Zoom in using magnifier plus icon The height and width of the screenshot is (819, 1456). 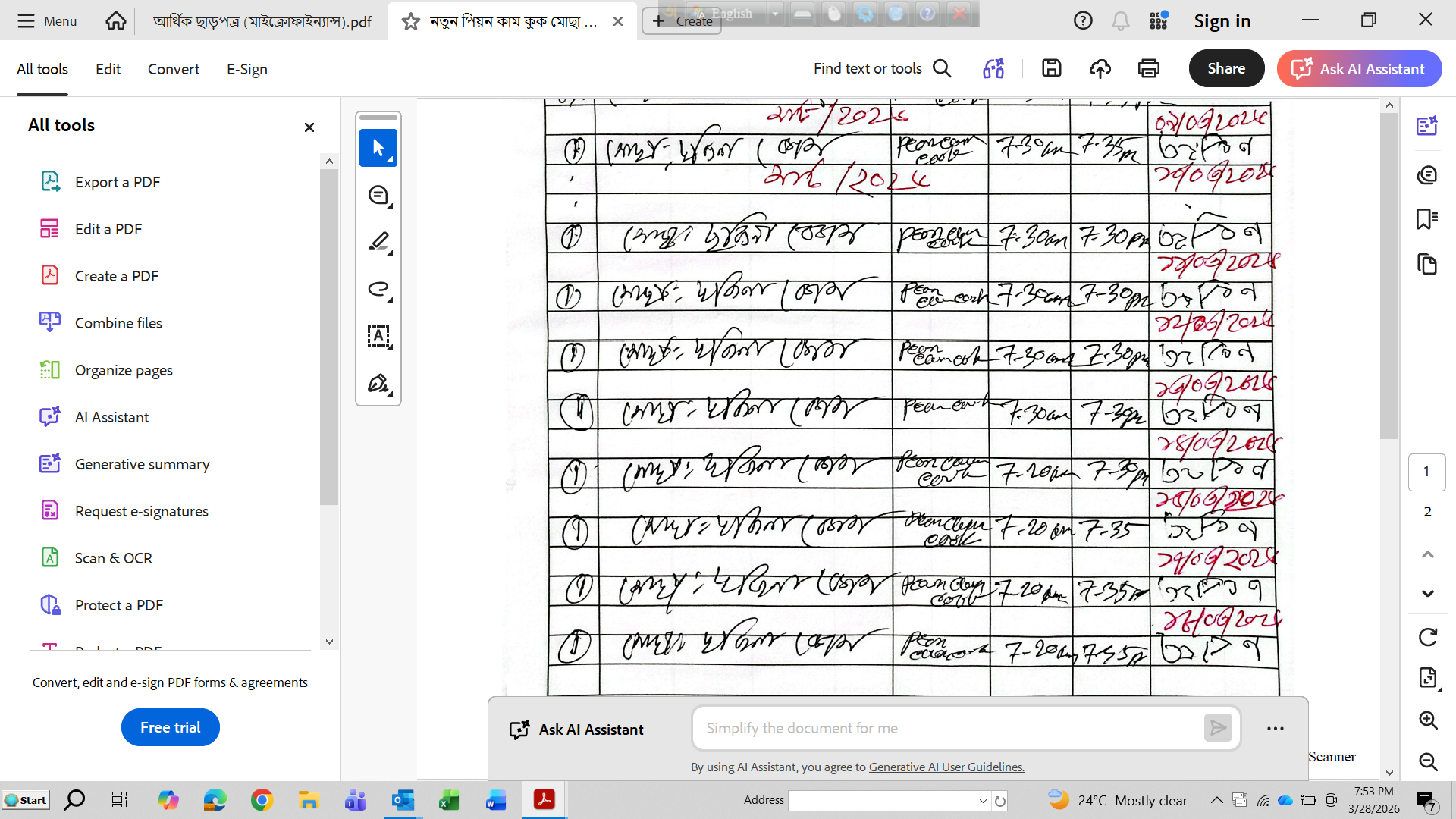(1427, 720)
